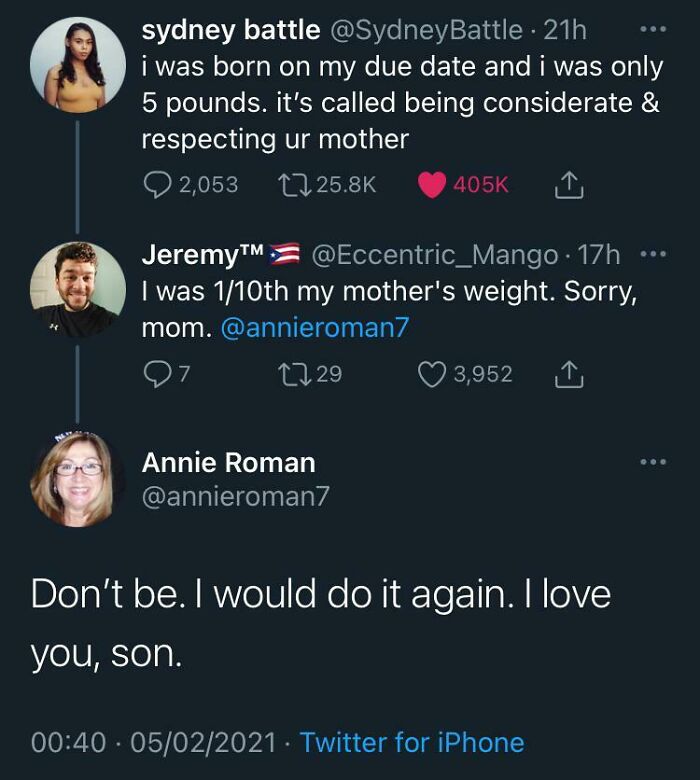Retweet Jeremy's tweet
The width and height of the screenshot is (700, 780).
(x=297, y=374)
